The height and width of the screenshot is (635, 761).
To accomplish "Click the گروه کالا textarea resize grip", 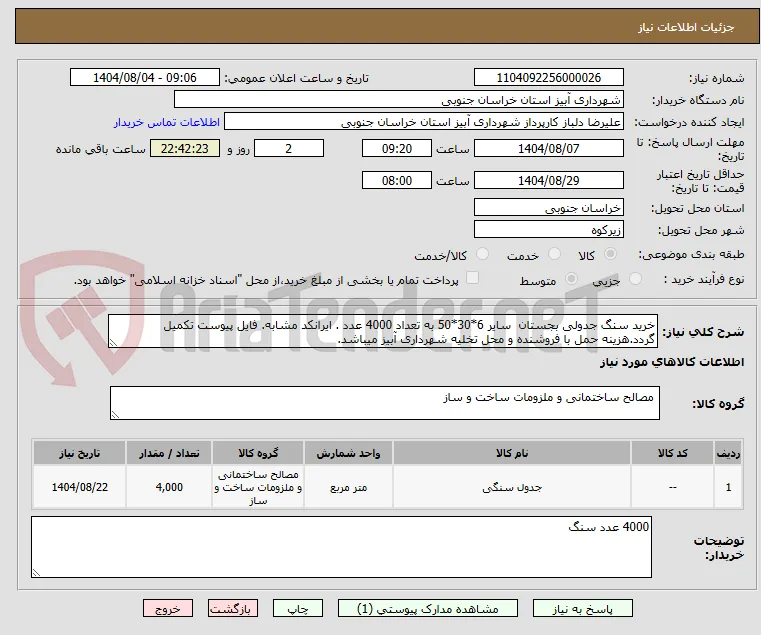I will [116, 414].
